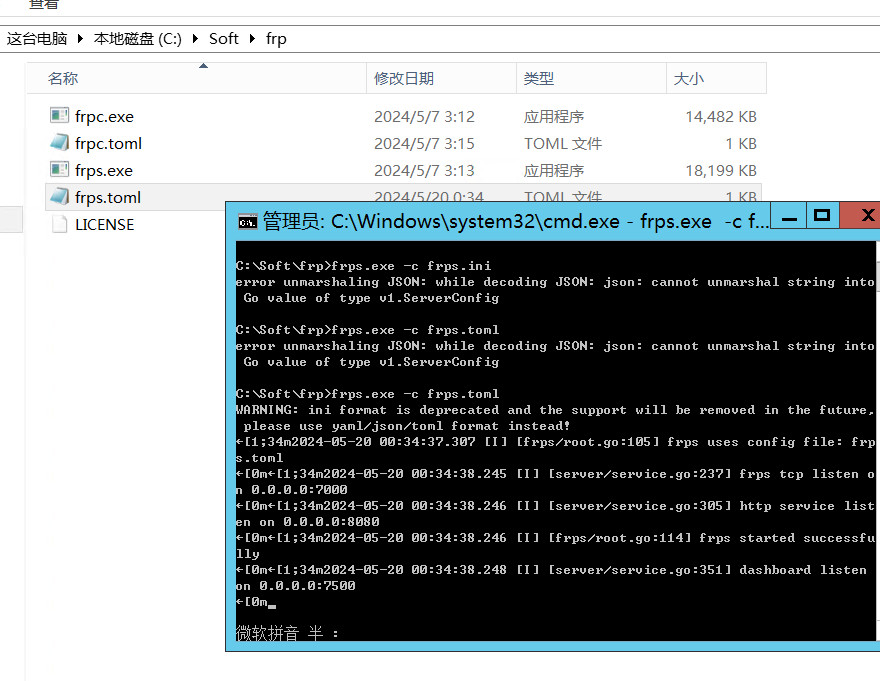Screen dimensions: 880x681
Task: Expand dropdown arrow after Soft
Action: pos(252,38)
